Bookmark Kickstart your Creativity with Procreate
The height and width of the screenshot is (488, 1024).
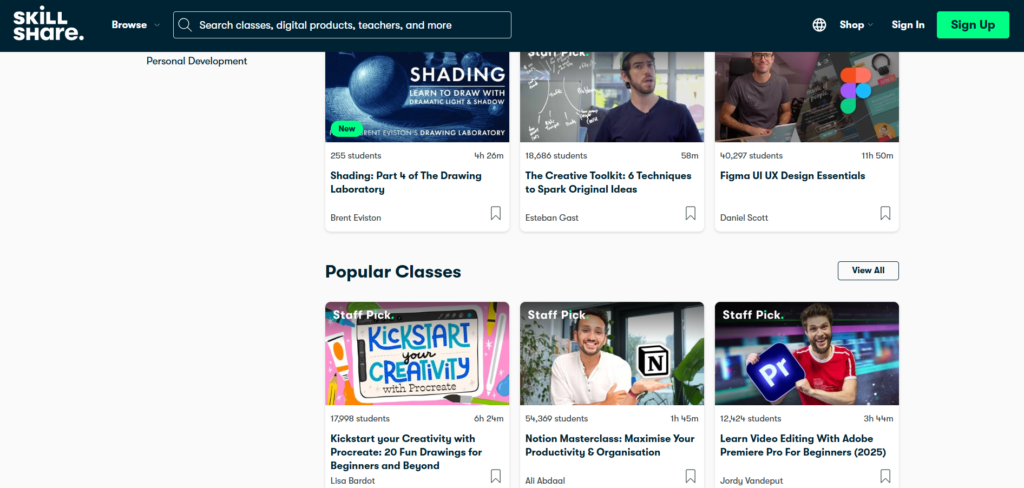click(x=496, y=476)
